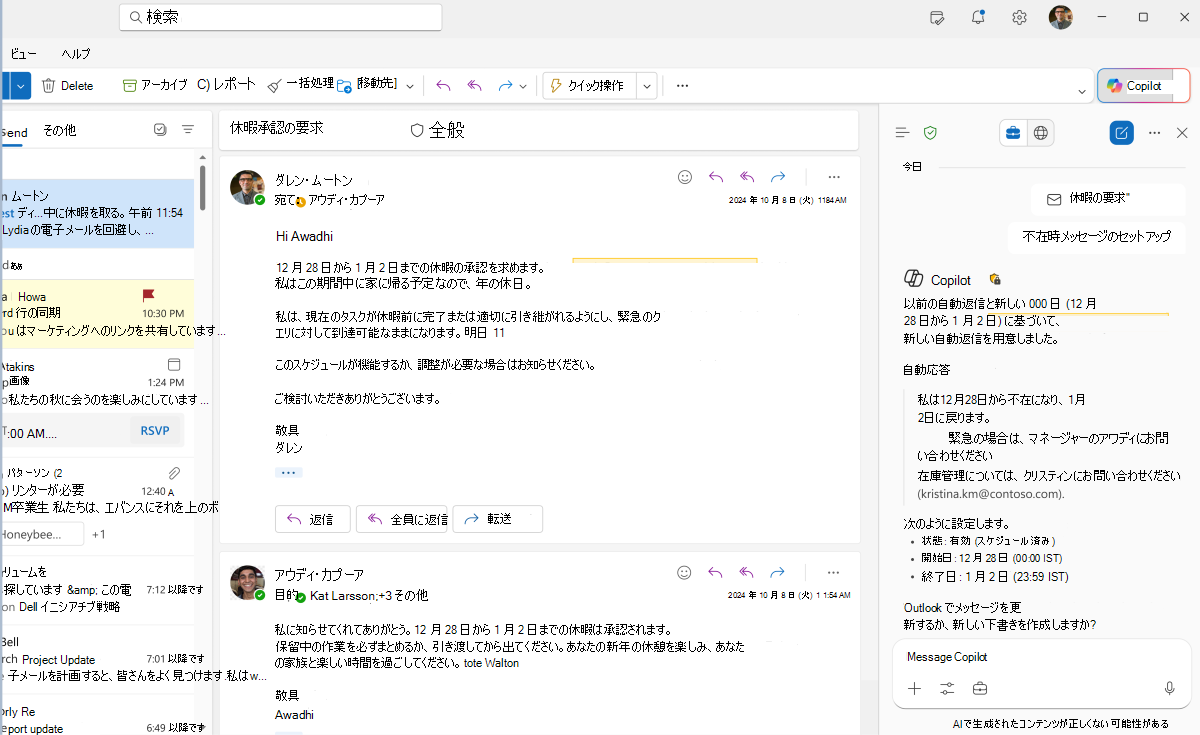Click the 全員に返信 button
The height and width of the screenshot is (735, 1200).
pos(404,519)
